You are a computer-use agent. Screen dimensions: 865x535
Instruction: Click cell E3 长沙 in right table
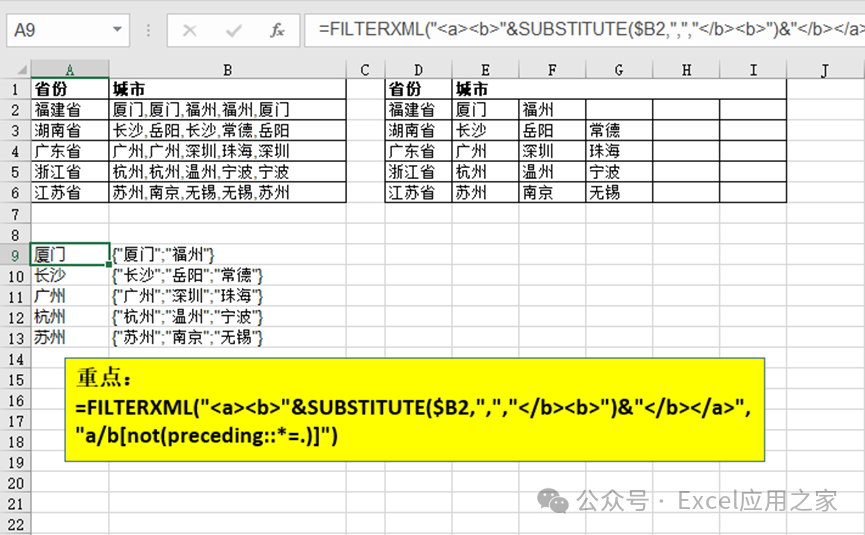pyautogui.click(x=485, y=131)
